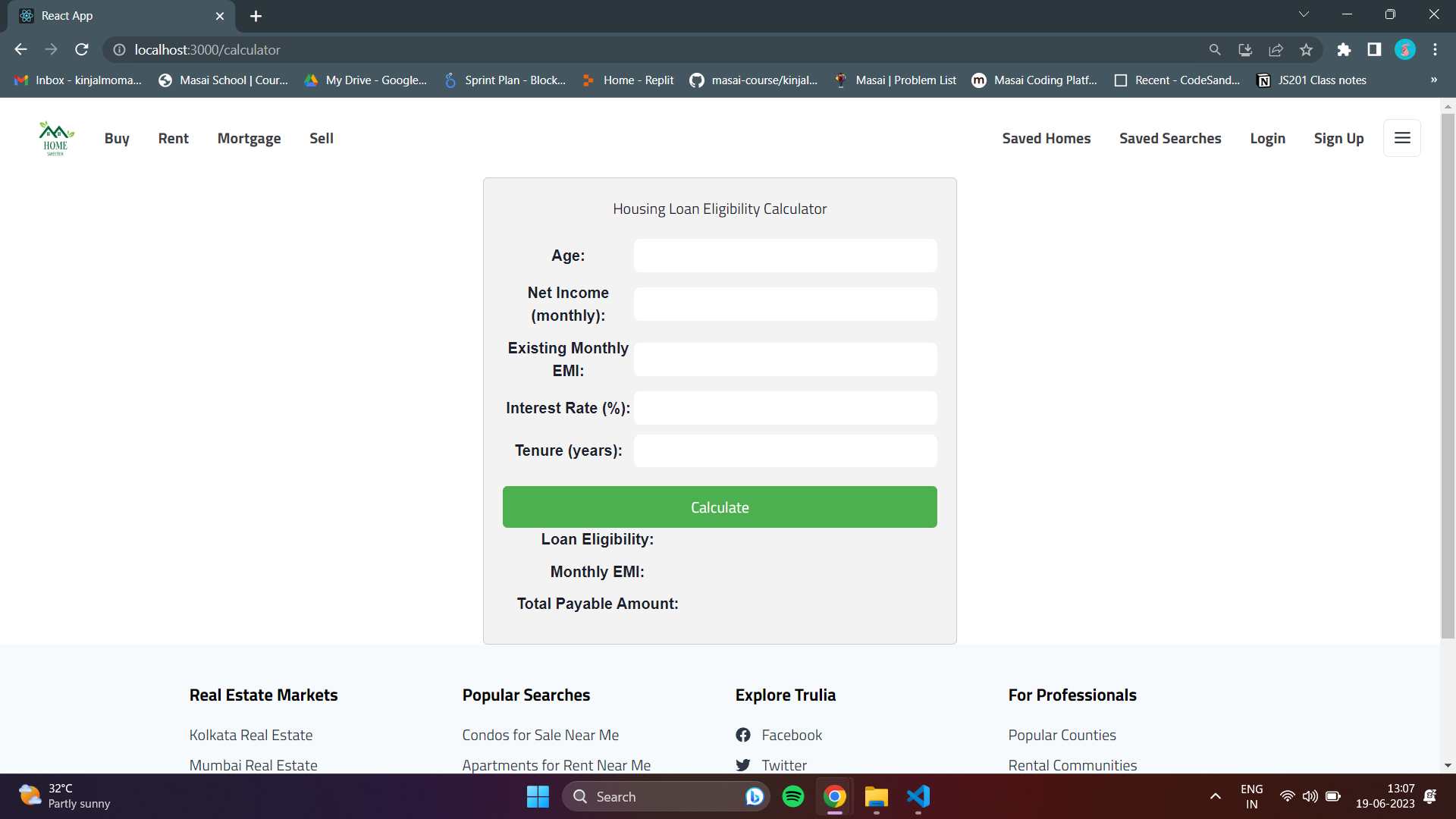Click the share page icon
The width and height of the screenshot is (1456, 819).
(x=1276, y=50)
